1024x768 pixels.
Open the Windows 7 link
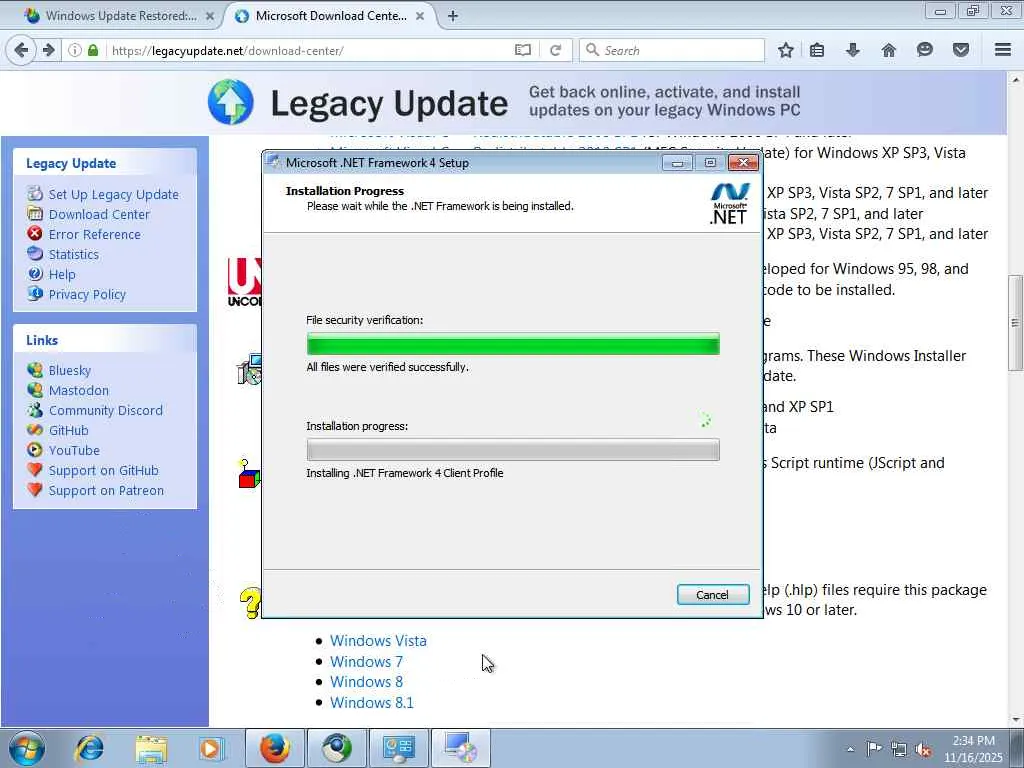pos(366,662)
